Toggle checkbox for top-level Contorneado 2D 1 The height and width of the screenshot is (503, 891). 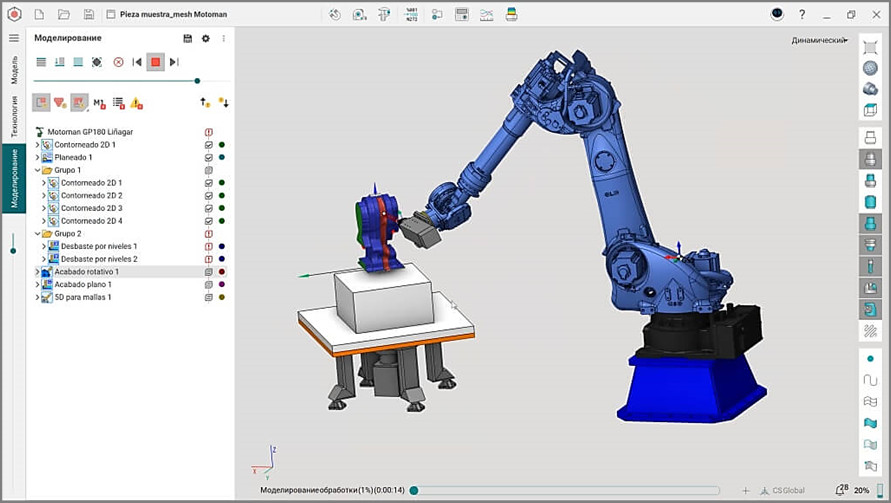pos(209,145)
